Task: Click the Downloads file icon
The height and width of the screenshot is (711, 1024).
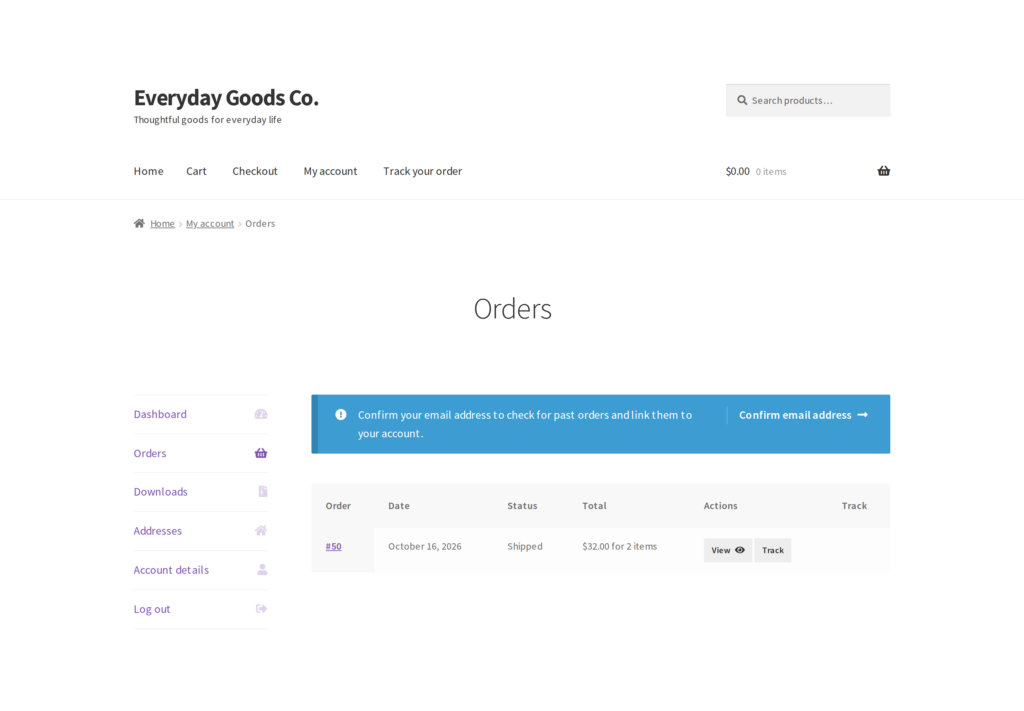Action: [263, 492]
